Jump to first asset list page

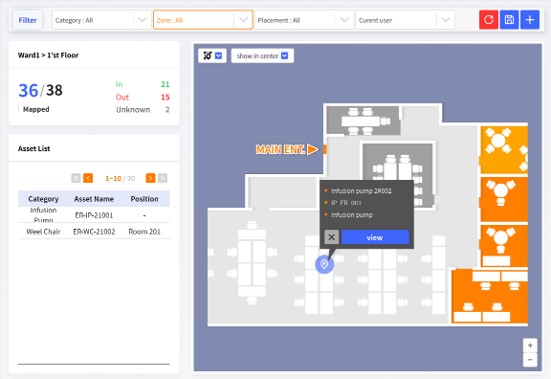76,178
